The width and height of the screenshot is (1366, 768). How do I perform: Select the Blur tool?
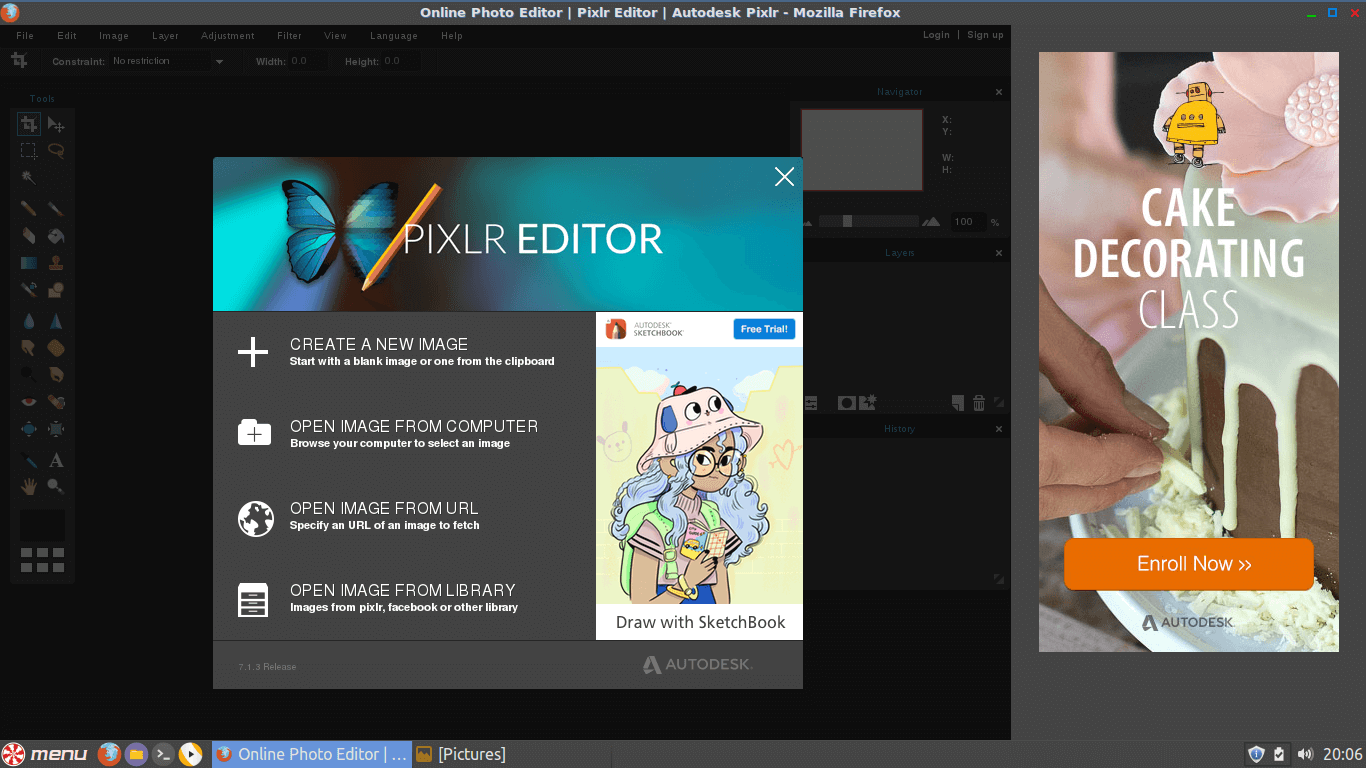pos(29,321)
